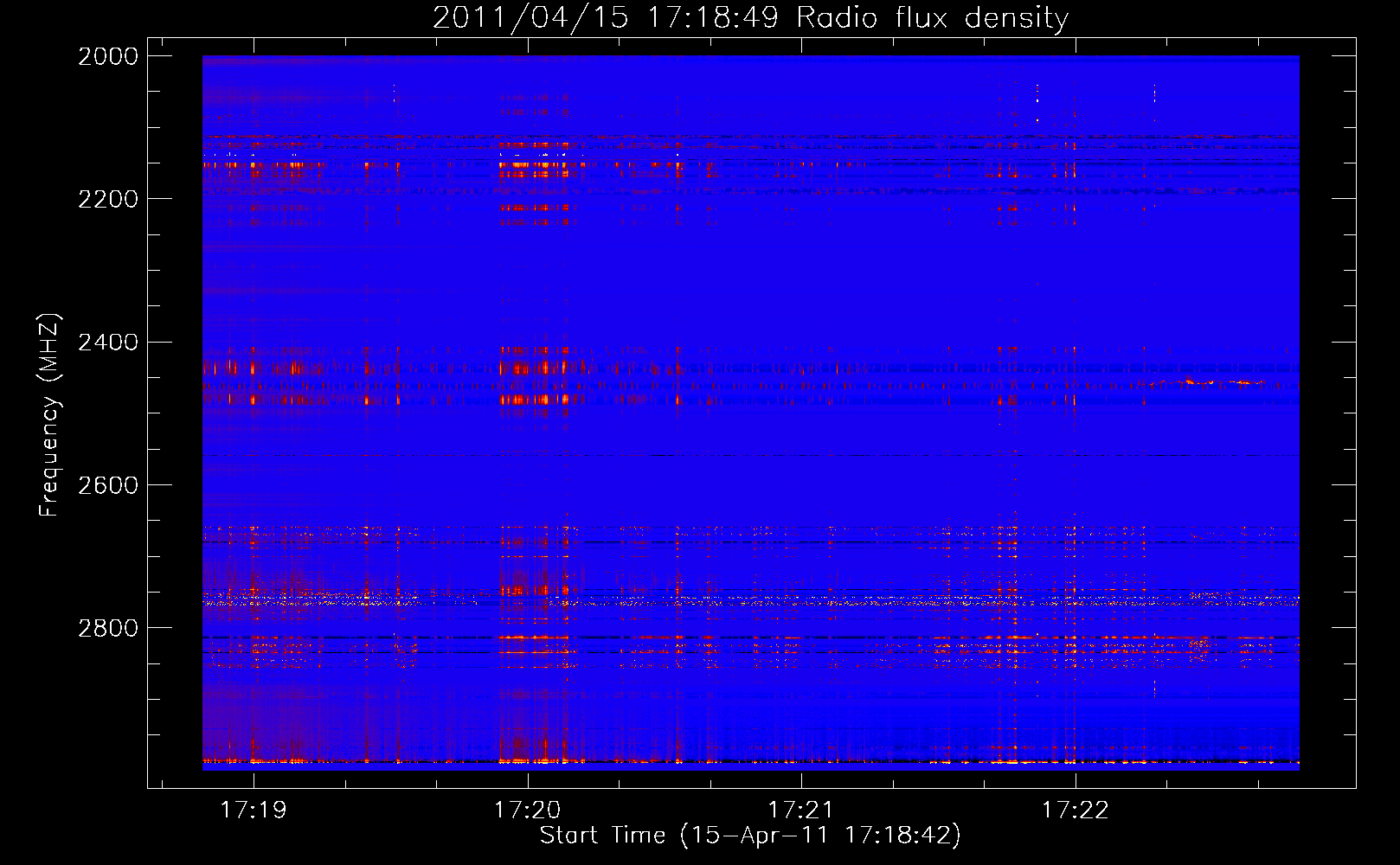Click the 'Start Time (15-Apr-11 17:18:42)' axis label
The image size is (1400, 865).
(x=750, y=836)
